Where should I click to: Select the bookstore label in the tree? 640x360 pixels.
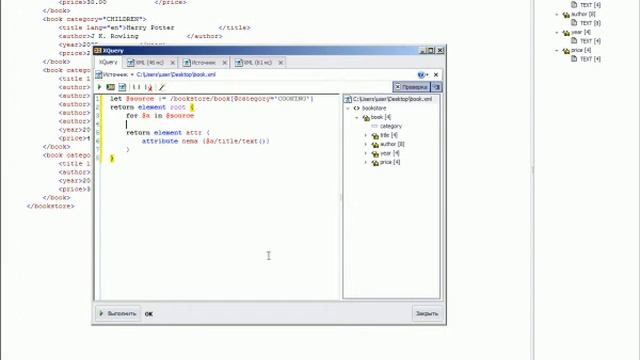[x=374, y=108]
